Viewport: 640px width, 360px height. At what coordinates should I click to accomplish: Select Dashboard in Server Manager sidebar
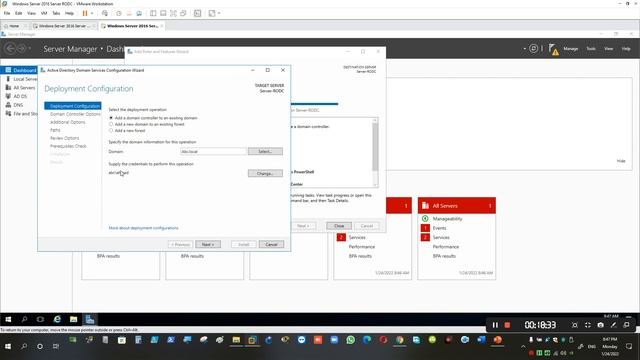(19, 70)
